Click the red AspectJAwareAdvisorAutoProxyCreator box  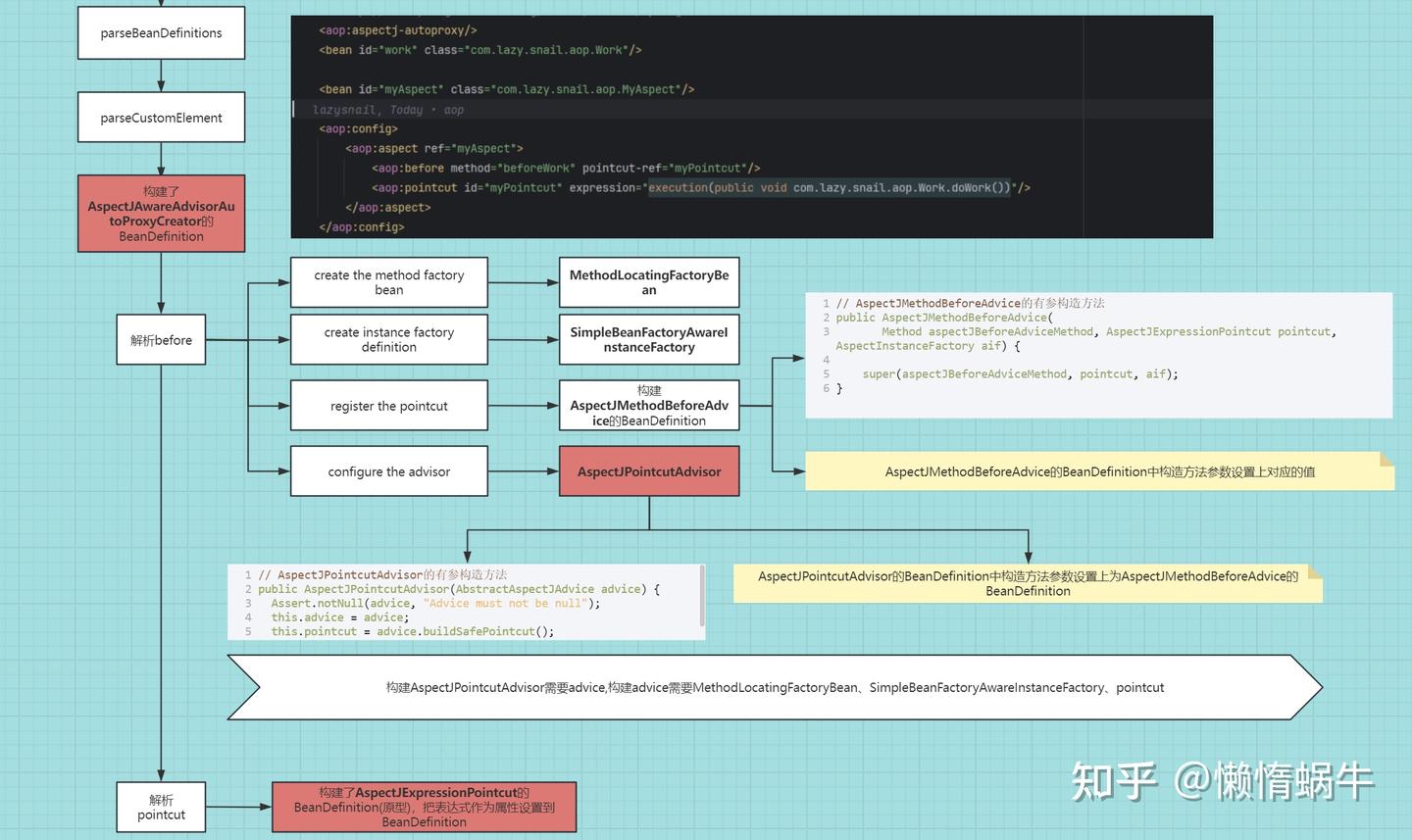161,214
